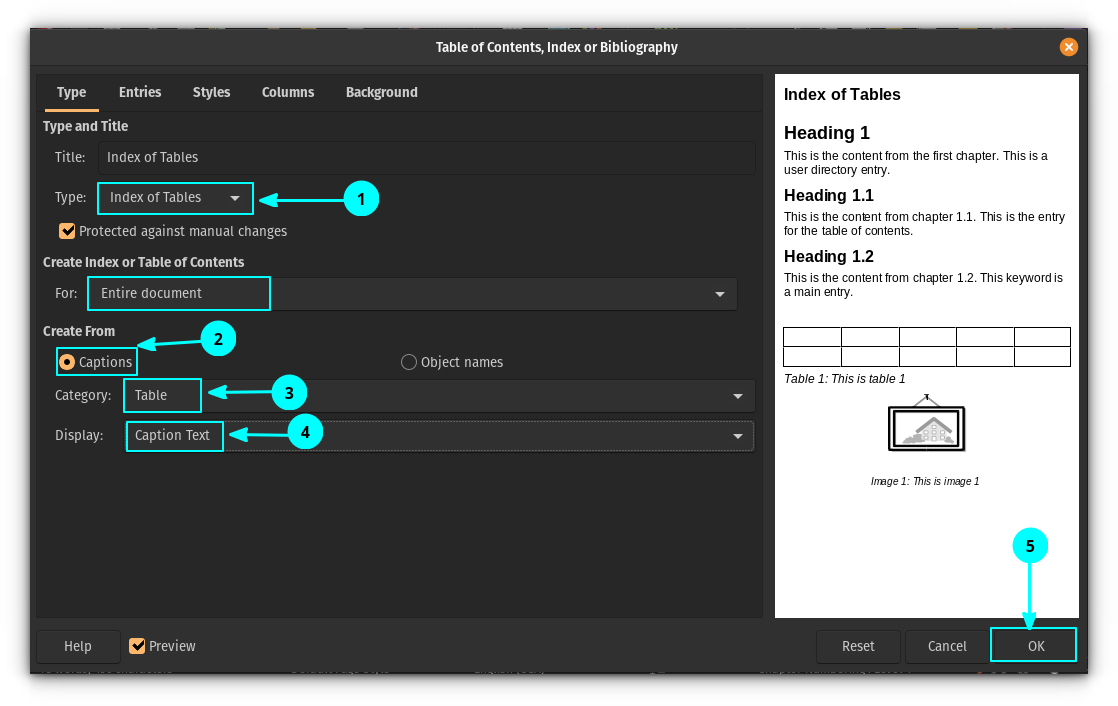Uncheck Protected against manual changes

[x=67, y=231]
